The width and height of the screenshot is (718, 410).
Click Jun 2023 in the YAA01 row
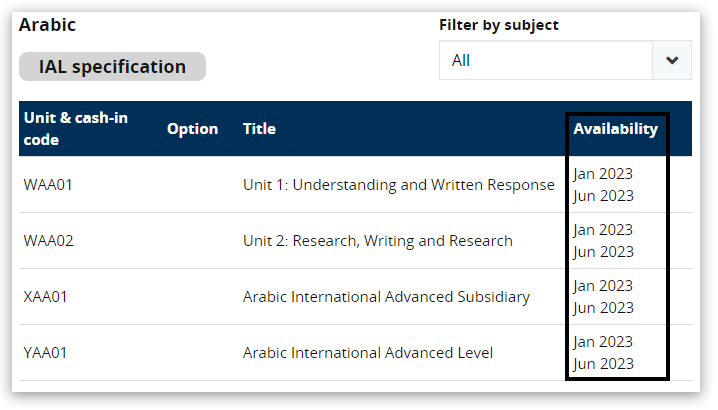click(603, 364)
